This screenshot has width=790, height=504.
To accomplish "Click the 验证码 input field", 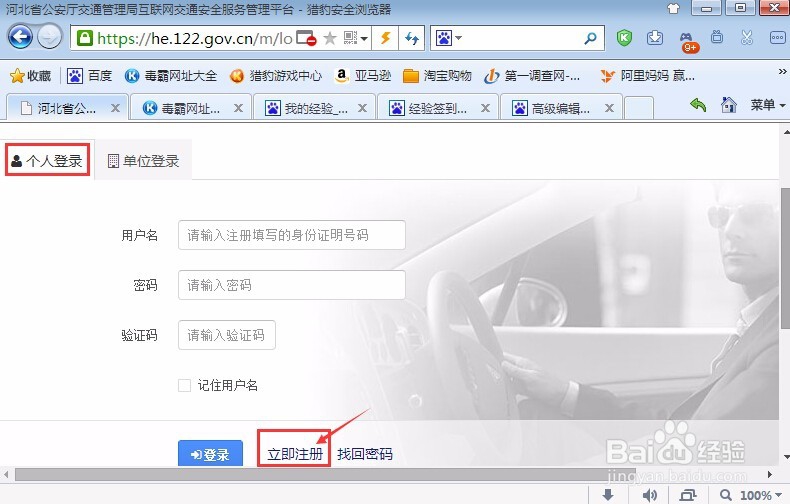I will pos(227,335).
